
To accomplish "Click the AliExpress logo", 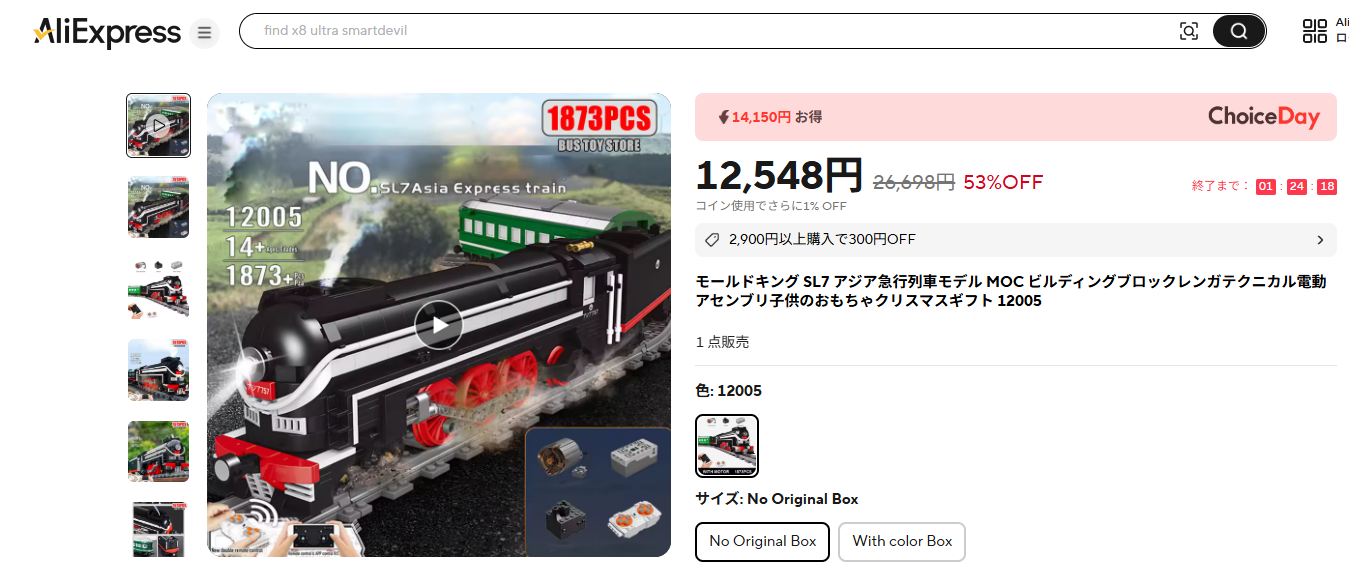I will pos(107,32).
